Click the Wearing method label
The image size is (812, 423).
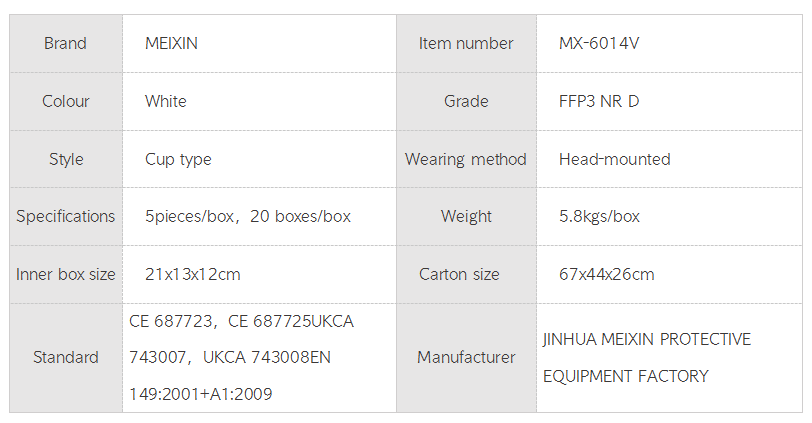[x=466, y=159]
